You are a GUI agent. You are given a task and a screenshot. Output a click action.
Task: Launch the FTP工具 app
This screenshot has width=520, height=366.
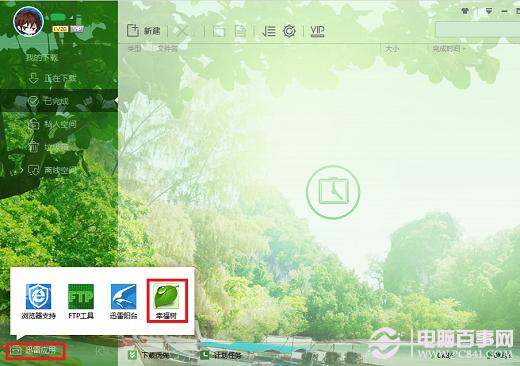(x=81, y=301)
